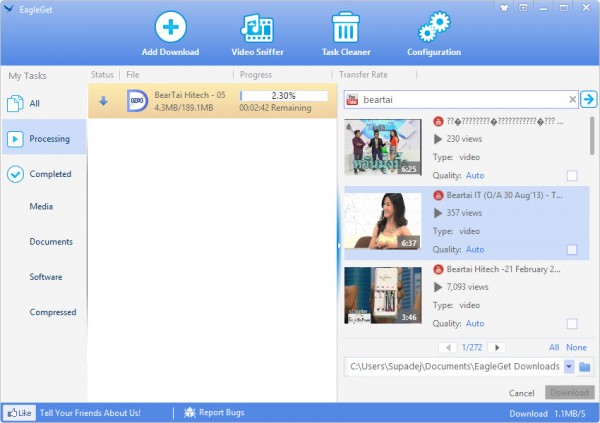The width and height of the screenshot is (600, 423).
Task: Click the blue go arrow search button
Action: point(589,99)
